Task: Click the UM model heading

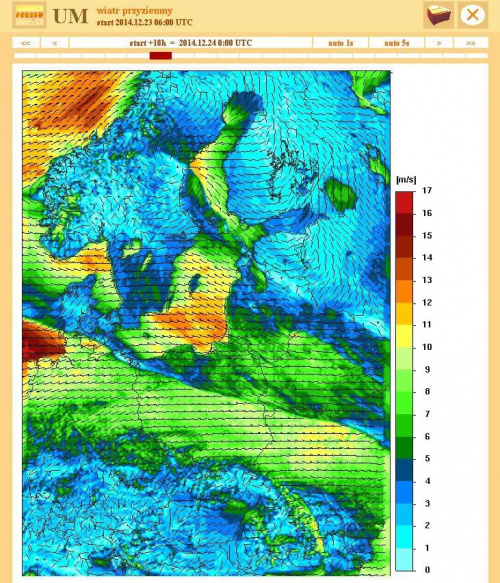Action: click(70, 16)
